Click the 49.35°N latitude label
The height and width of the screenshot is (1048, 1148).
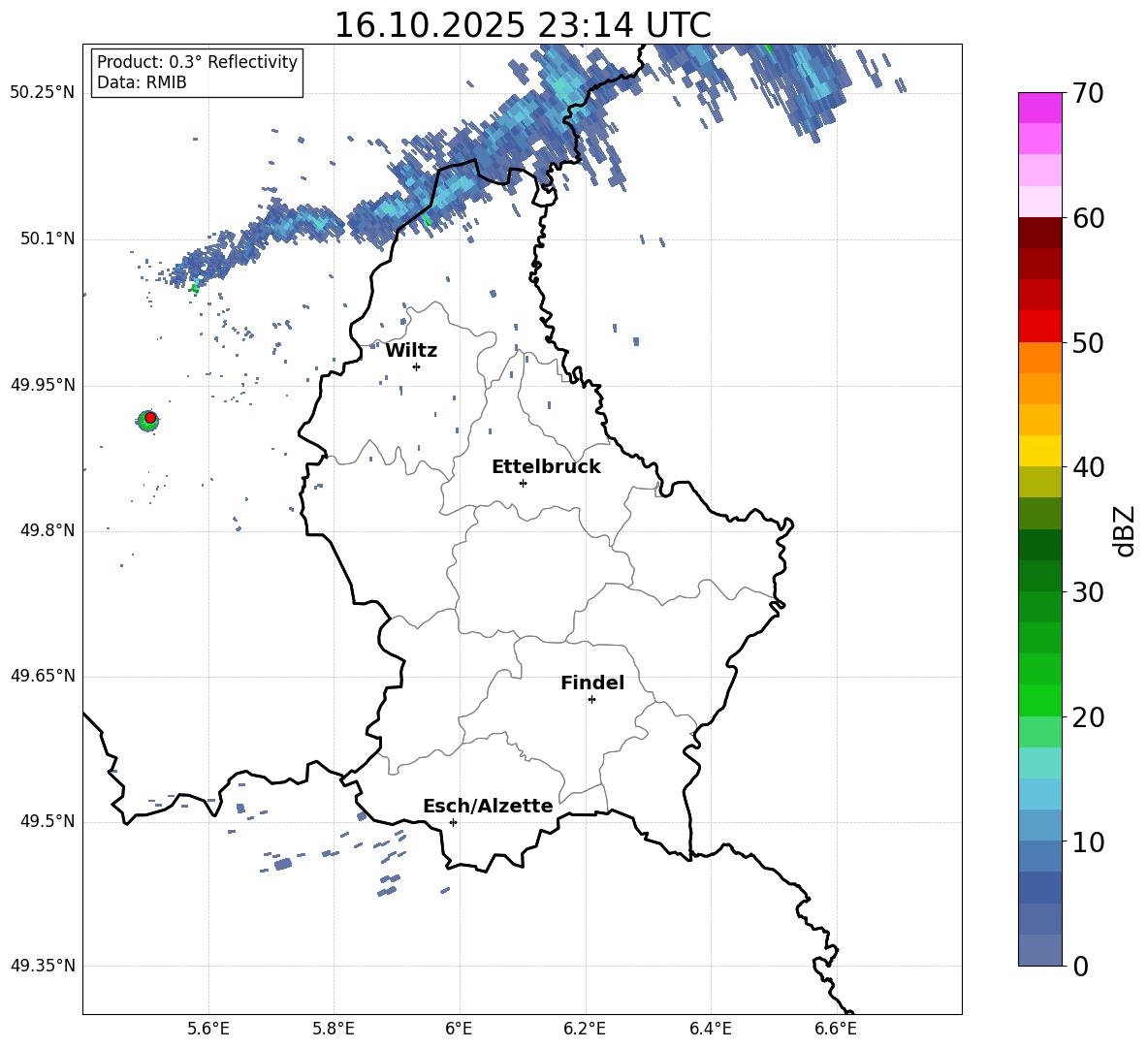[43, 966]
